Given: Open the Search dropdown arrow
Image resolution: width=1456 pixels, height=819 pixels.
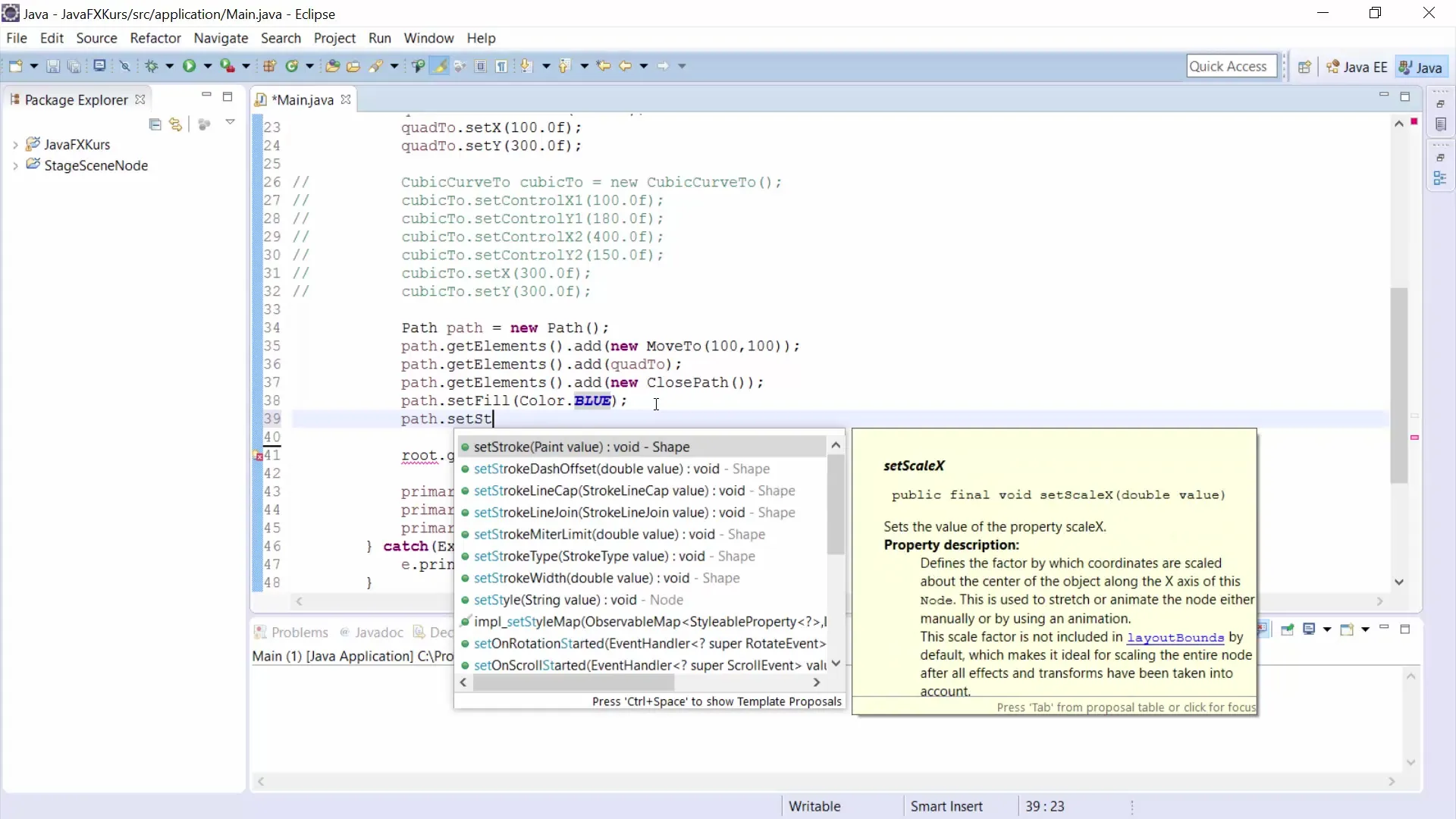Looking at the screenshot, I should (394, 67).
